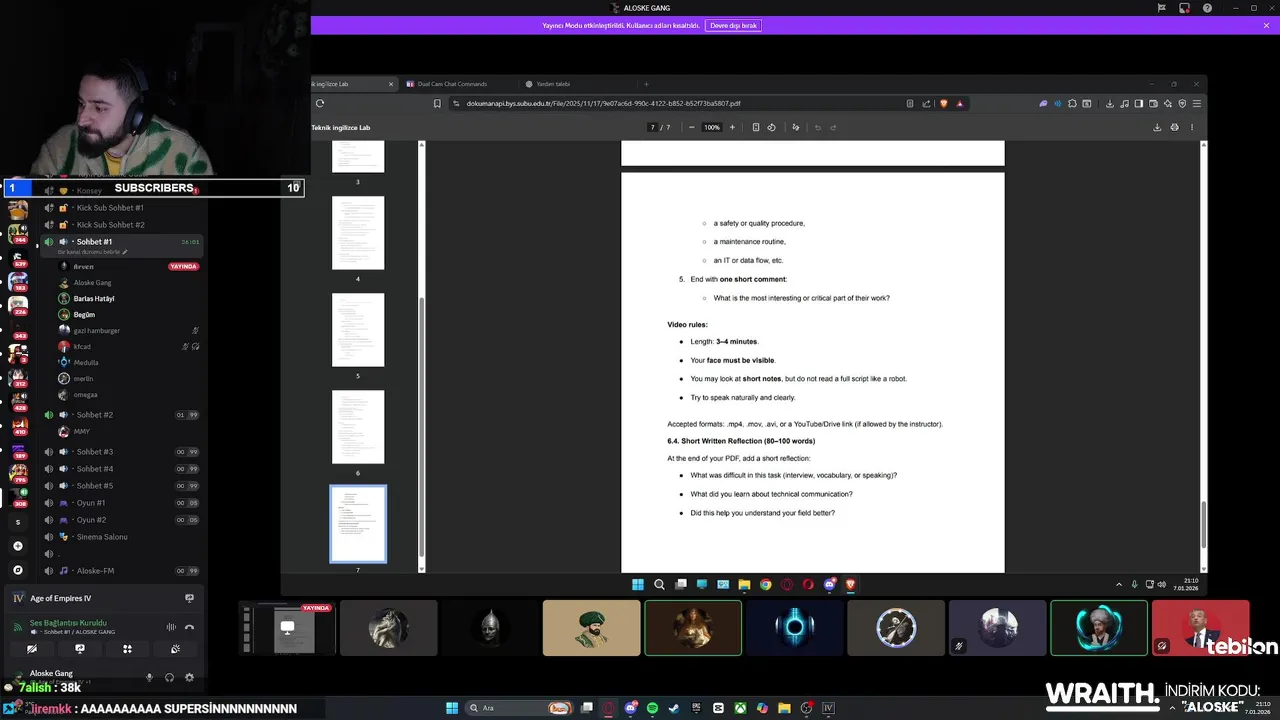Image resolution: width=1280 pixels, height=720 pixels.
Task: Disconnect from the voice channel
Action: pos(189,627)
